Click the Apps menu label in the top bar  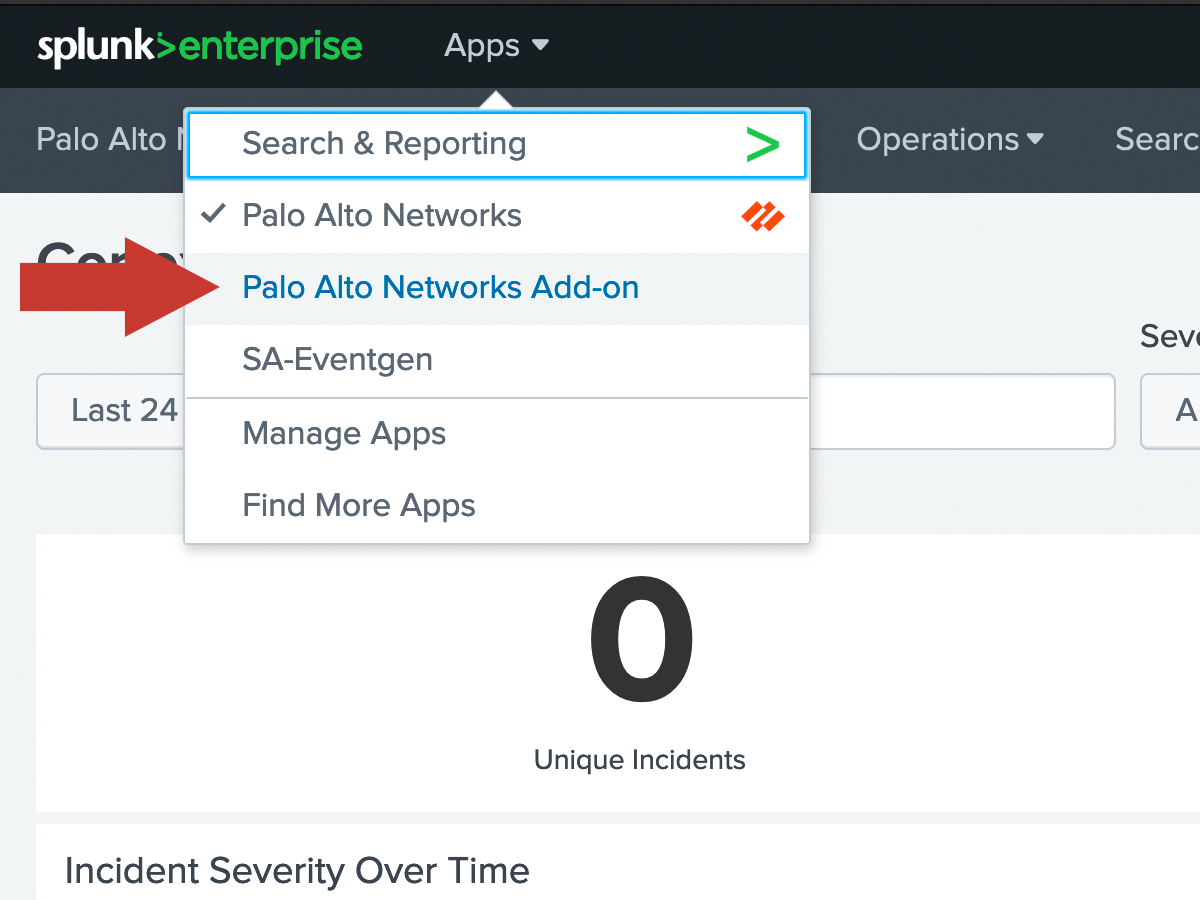[x=482, y=46]
